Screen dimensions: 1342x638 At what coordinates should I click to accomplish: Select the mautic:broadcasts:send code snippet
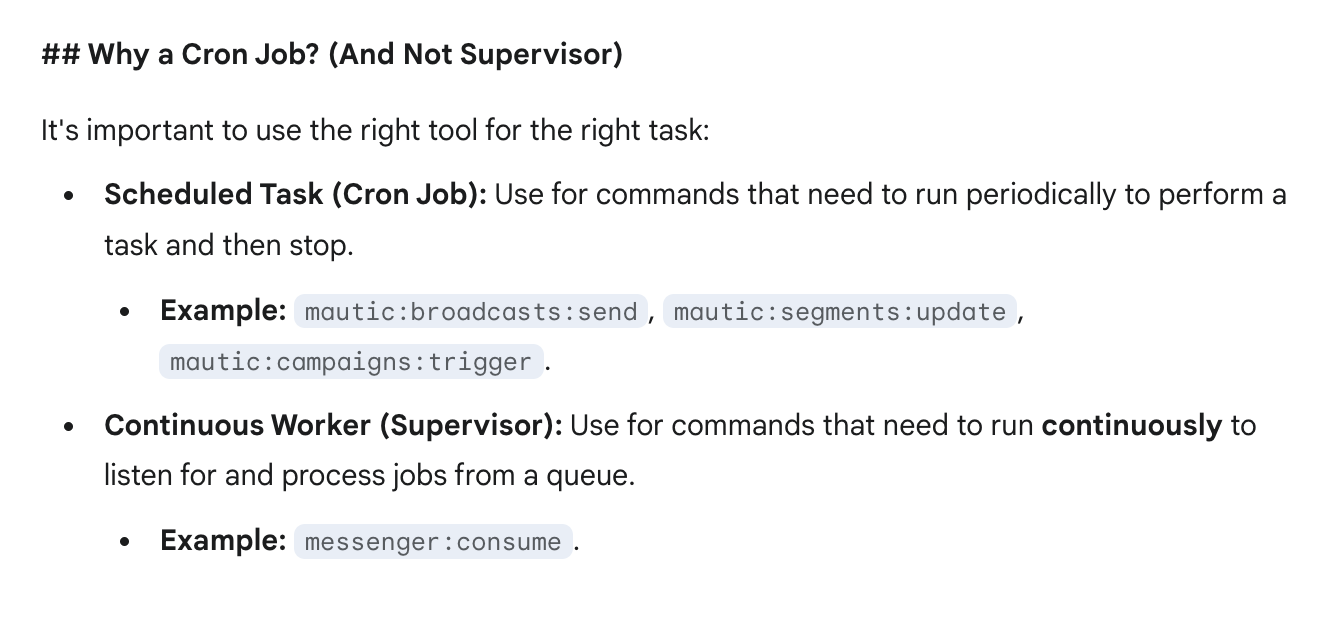470,312
